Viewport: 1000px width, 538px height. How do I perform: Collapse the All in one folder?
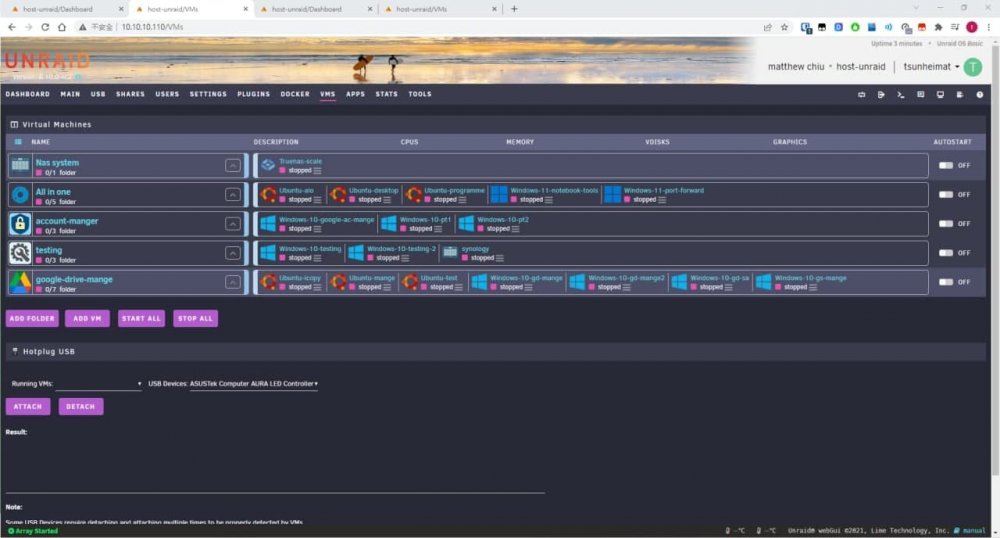pos(233,194)
